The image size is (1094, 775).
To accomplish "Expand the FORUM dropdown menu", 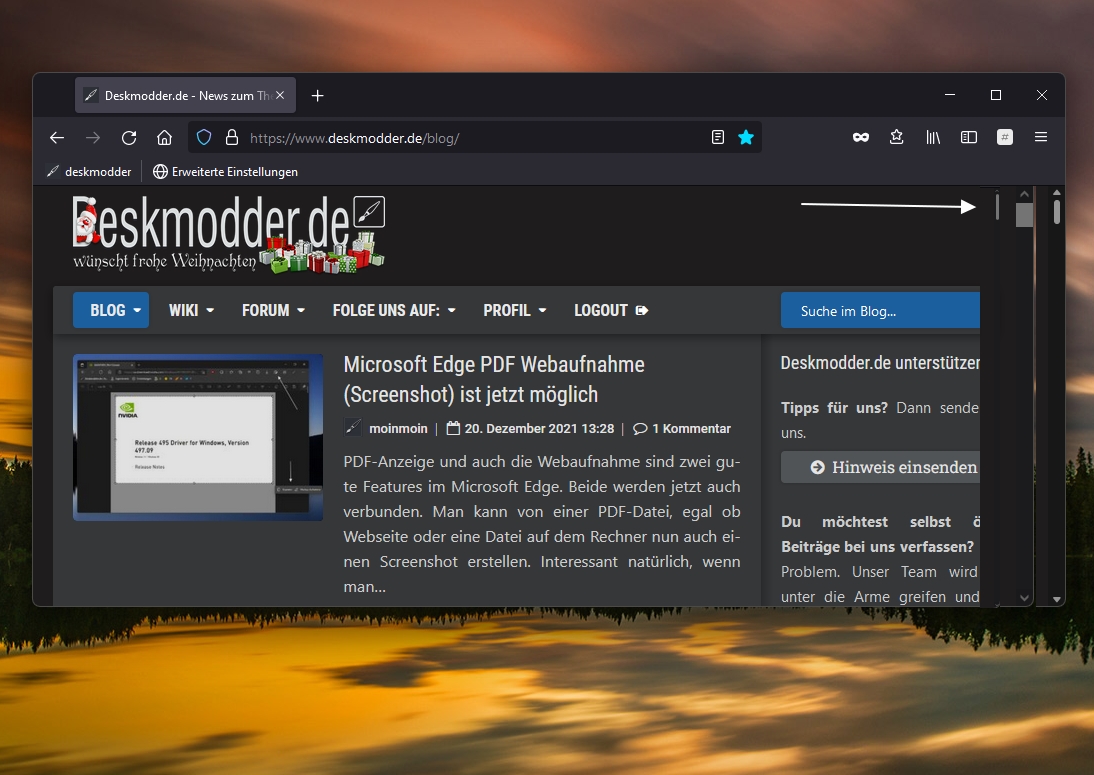I will pos(274,310).
